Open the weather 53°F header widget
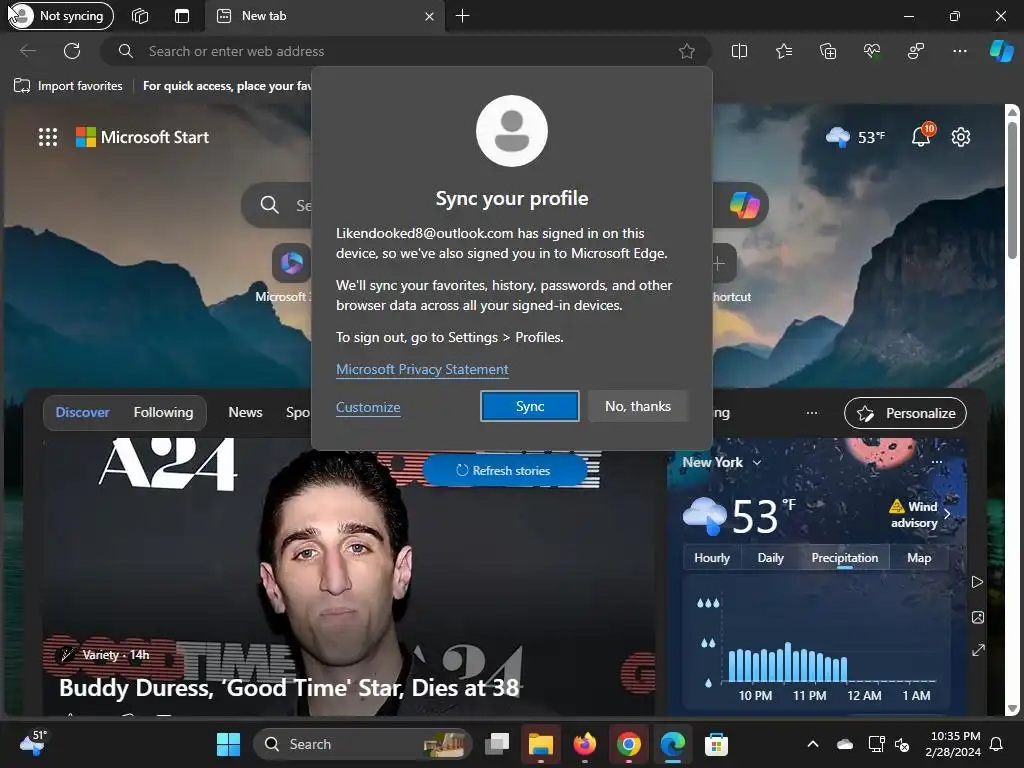Screen dimensions: 1024x768 [x=855, y=137]
